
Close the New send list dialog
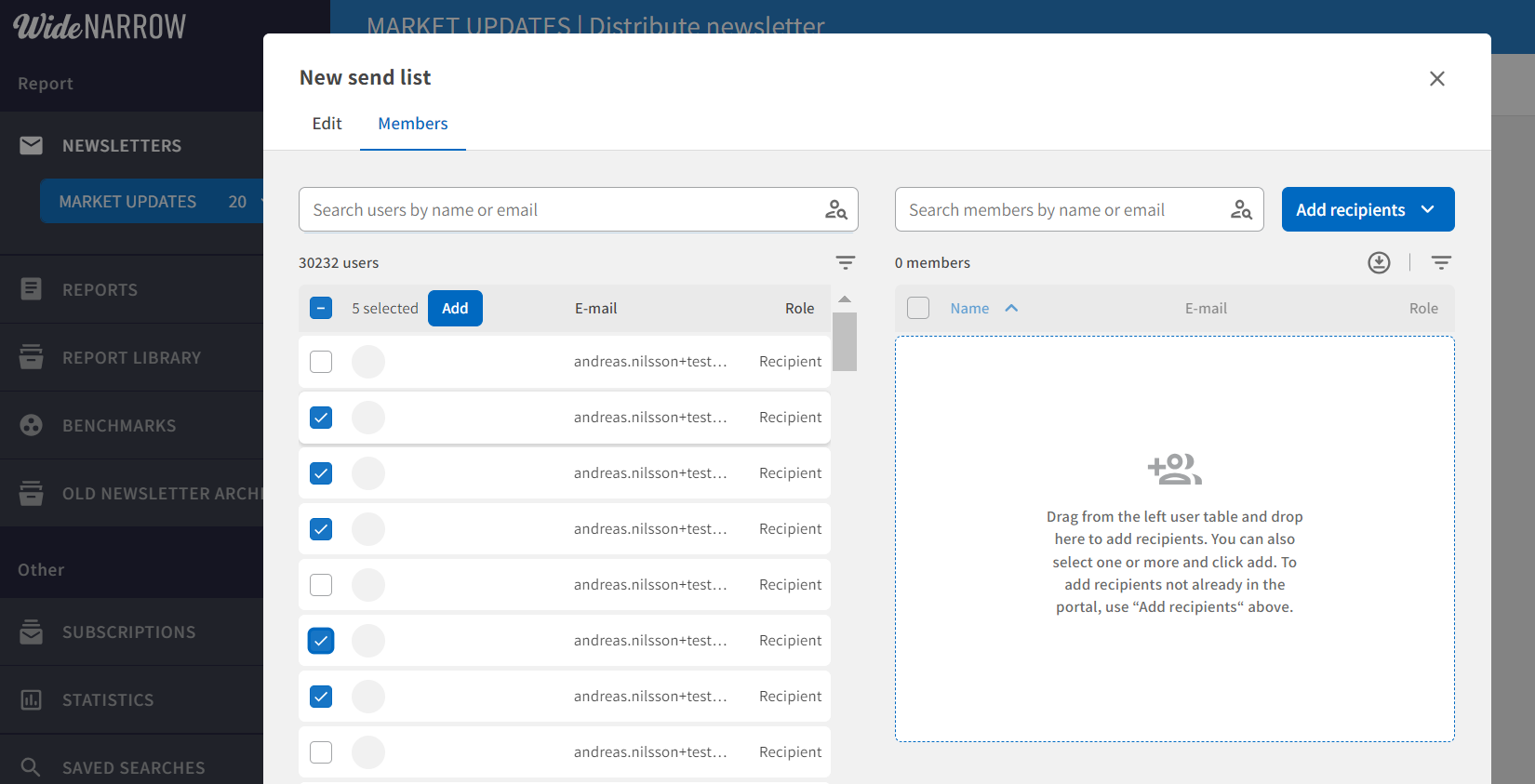click(x=1437, y=79)
